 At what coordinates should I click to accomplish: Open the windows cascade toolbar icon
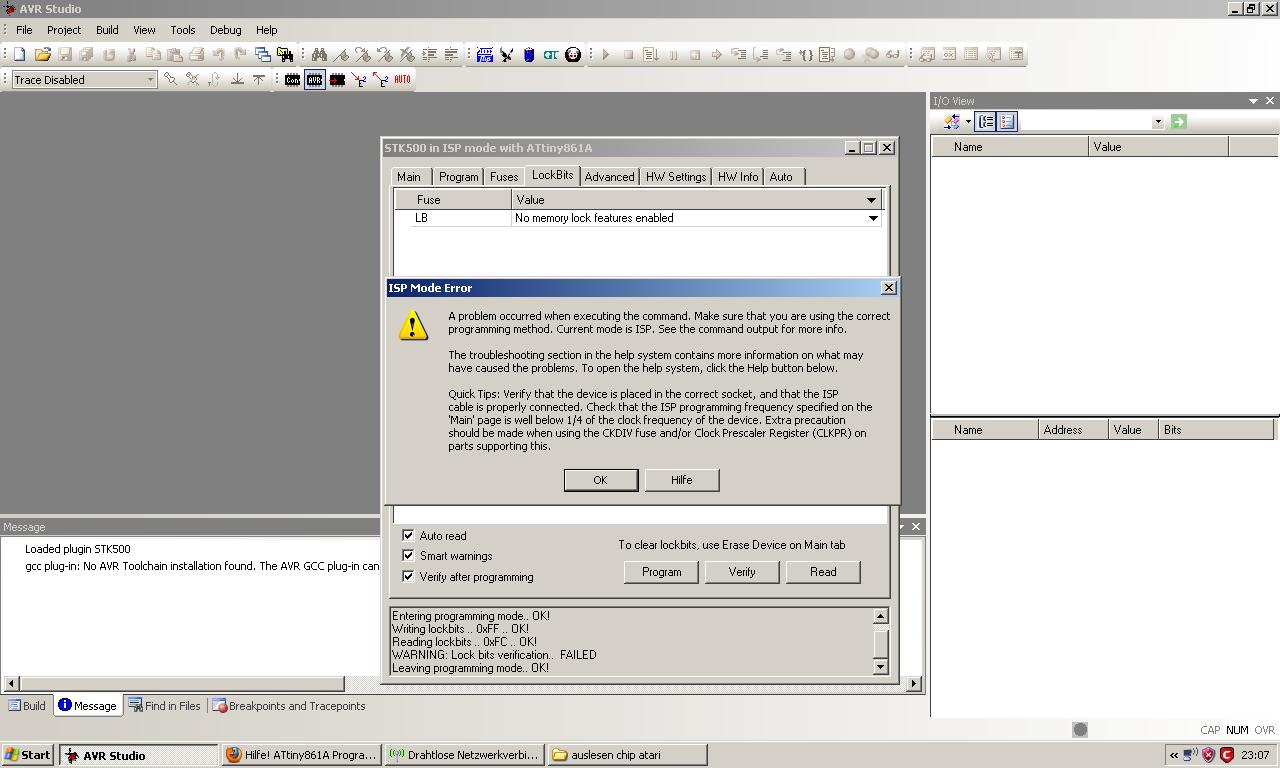pos(263,55)
